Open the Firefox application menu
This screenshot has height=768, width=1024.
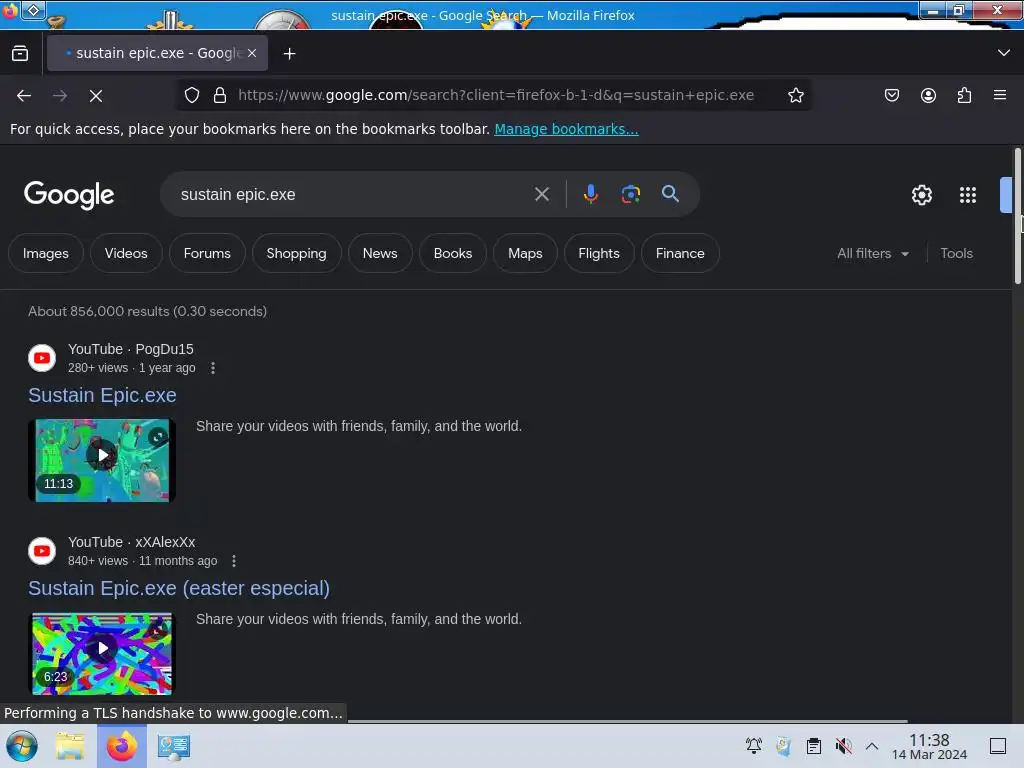[1000, 95]
